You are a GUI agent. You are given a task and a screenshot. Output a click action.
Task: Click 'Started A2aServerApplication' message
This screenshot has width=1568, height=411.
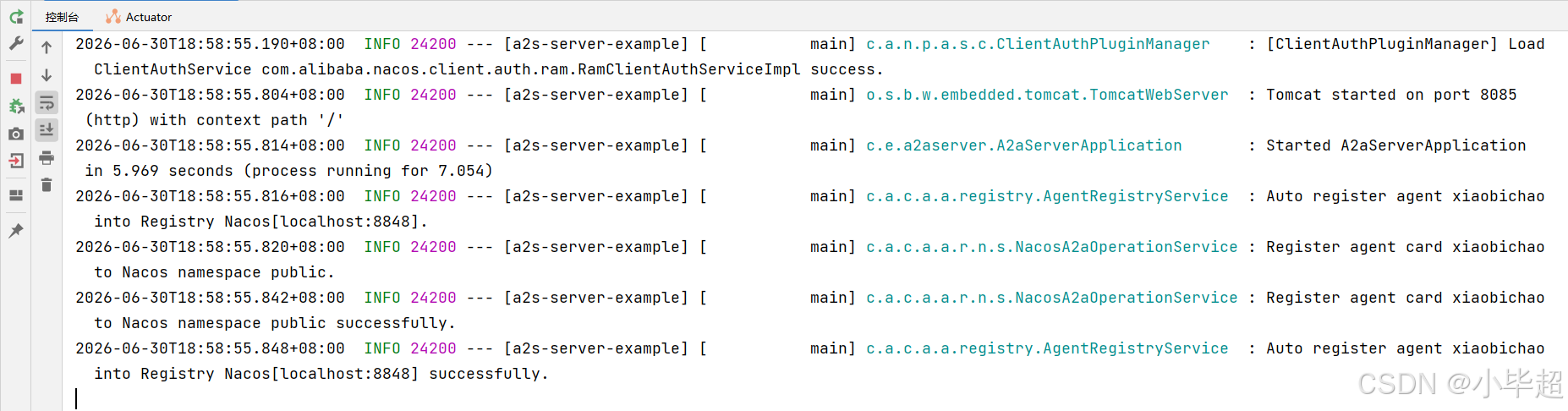coord(1396,145)
